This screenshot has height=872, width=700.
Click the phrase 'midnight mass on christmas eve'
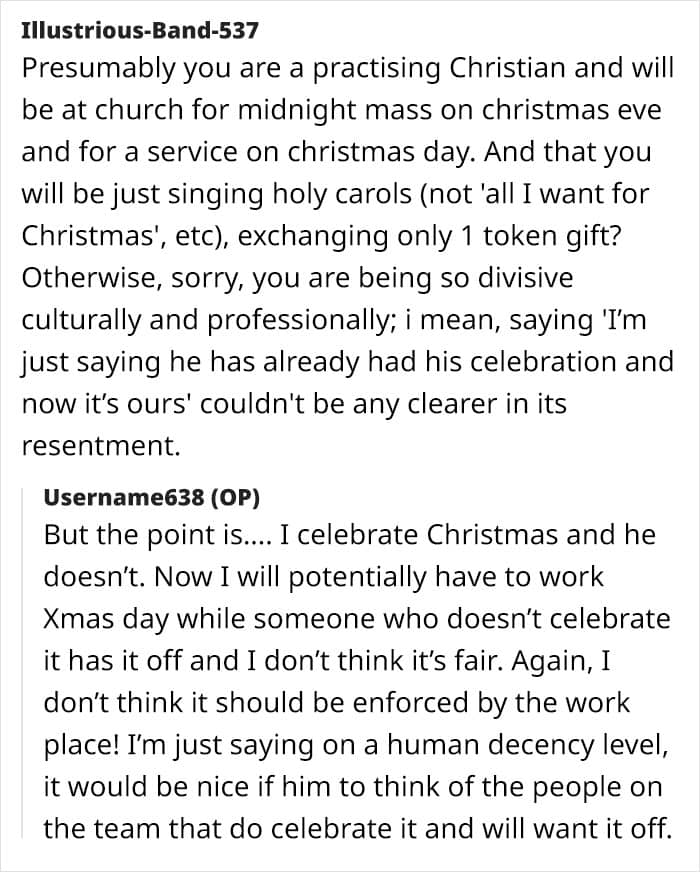tap(450, 110)
